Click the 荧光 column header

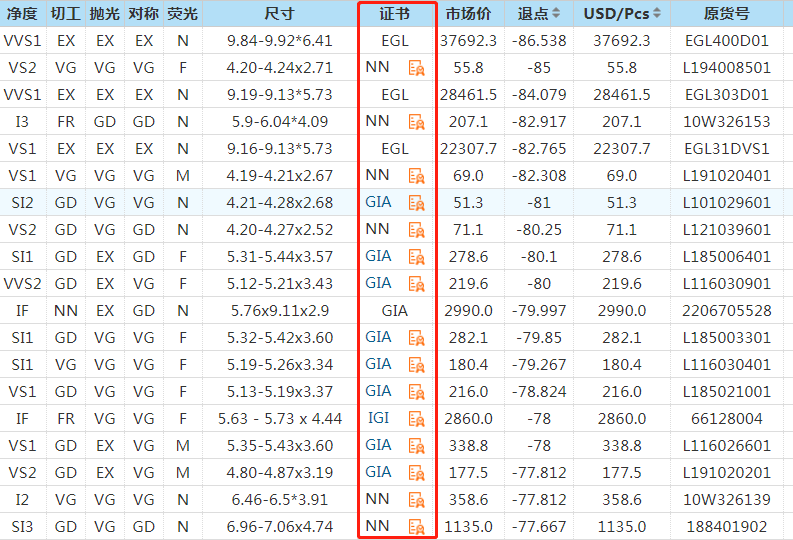(x=183, y=14)
